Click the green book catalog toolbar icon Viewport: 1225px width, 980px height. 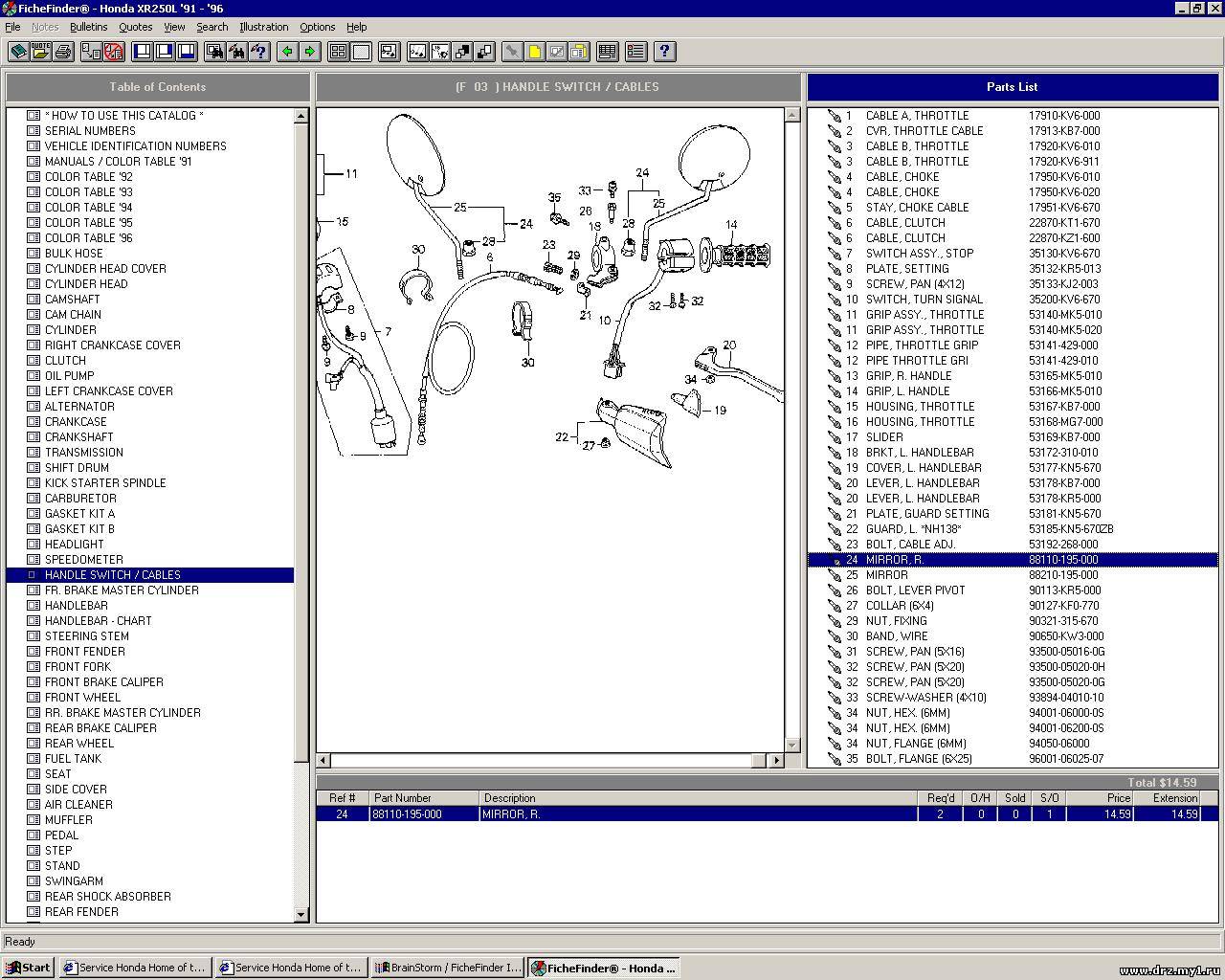coord(18,52)
